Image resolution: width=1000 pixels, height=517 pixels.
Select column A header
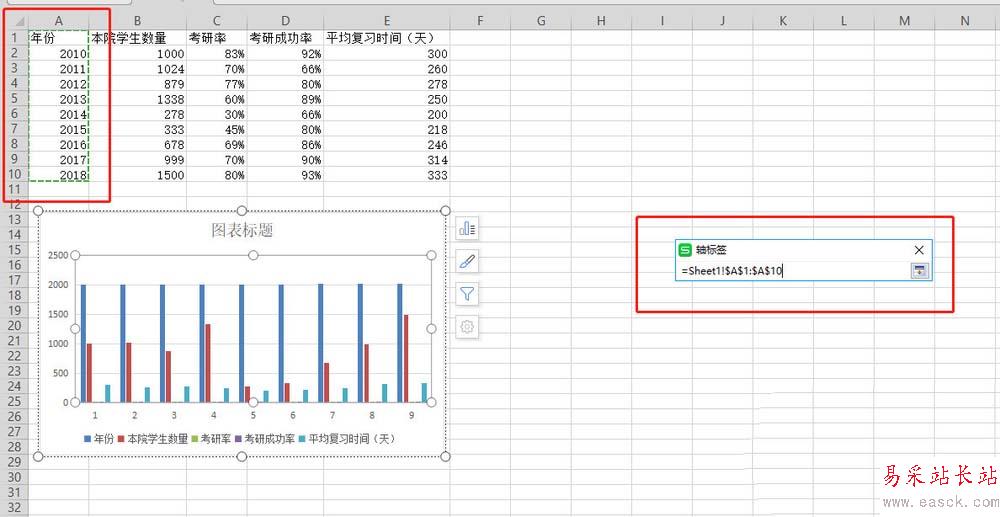coord(59,20)
